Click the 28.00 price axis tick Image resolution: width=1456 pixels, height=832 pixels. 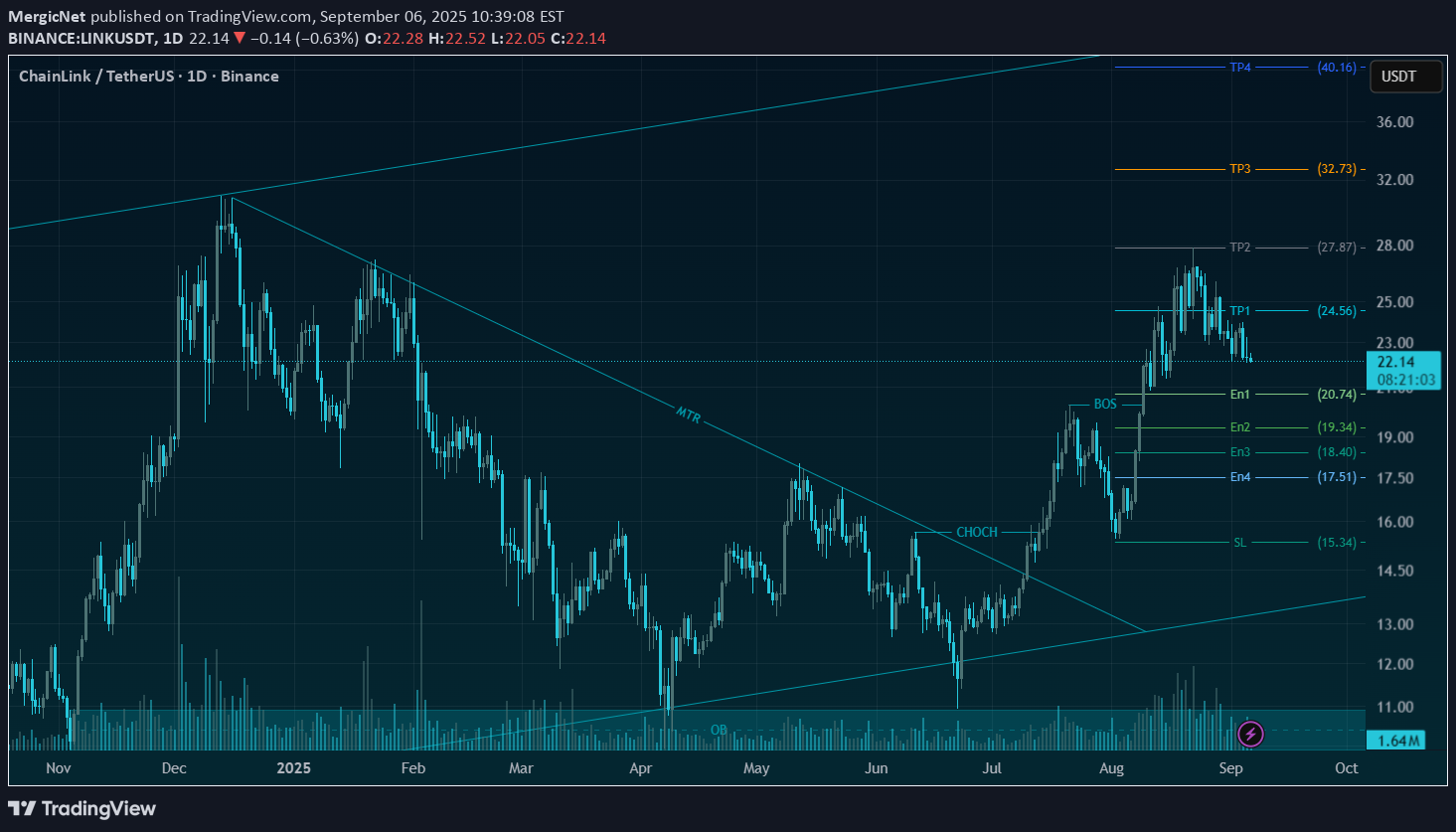[1395, 247]
